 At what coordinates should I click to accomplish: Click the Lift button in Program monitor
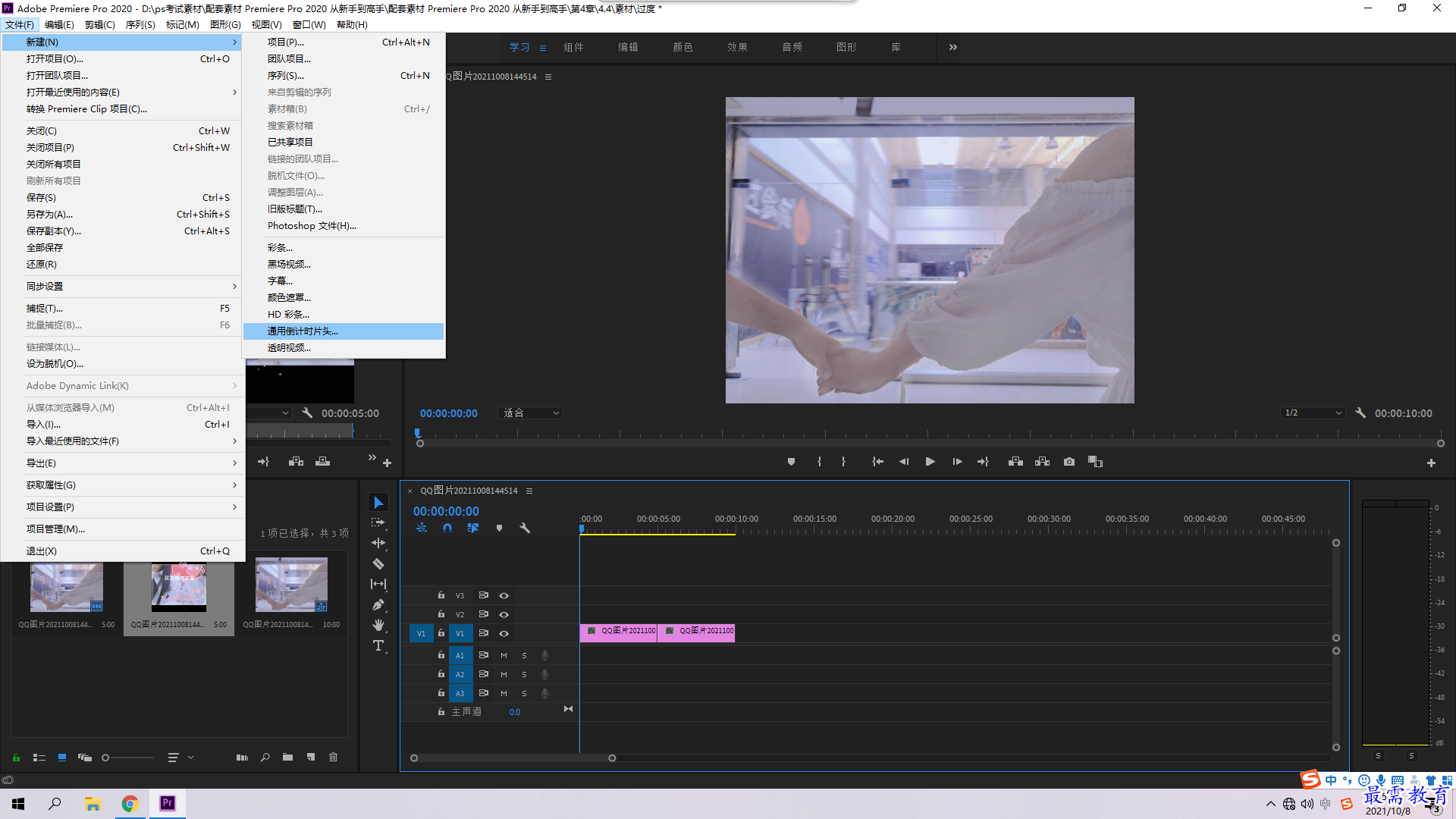(1015, 462)
